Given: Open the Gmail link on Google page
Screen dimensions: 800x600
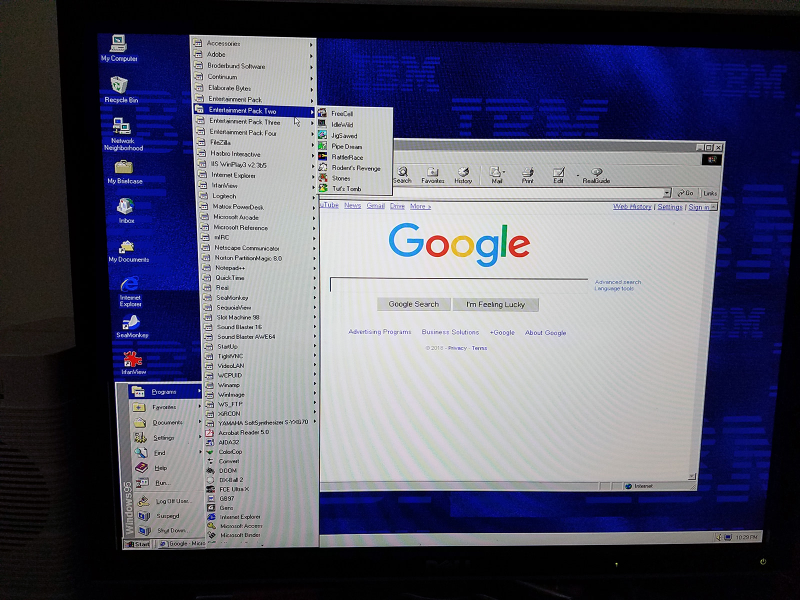Looking at the screenshot, I should pyautogui.click(x=376, y=206).
